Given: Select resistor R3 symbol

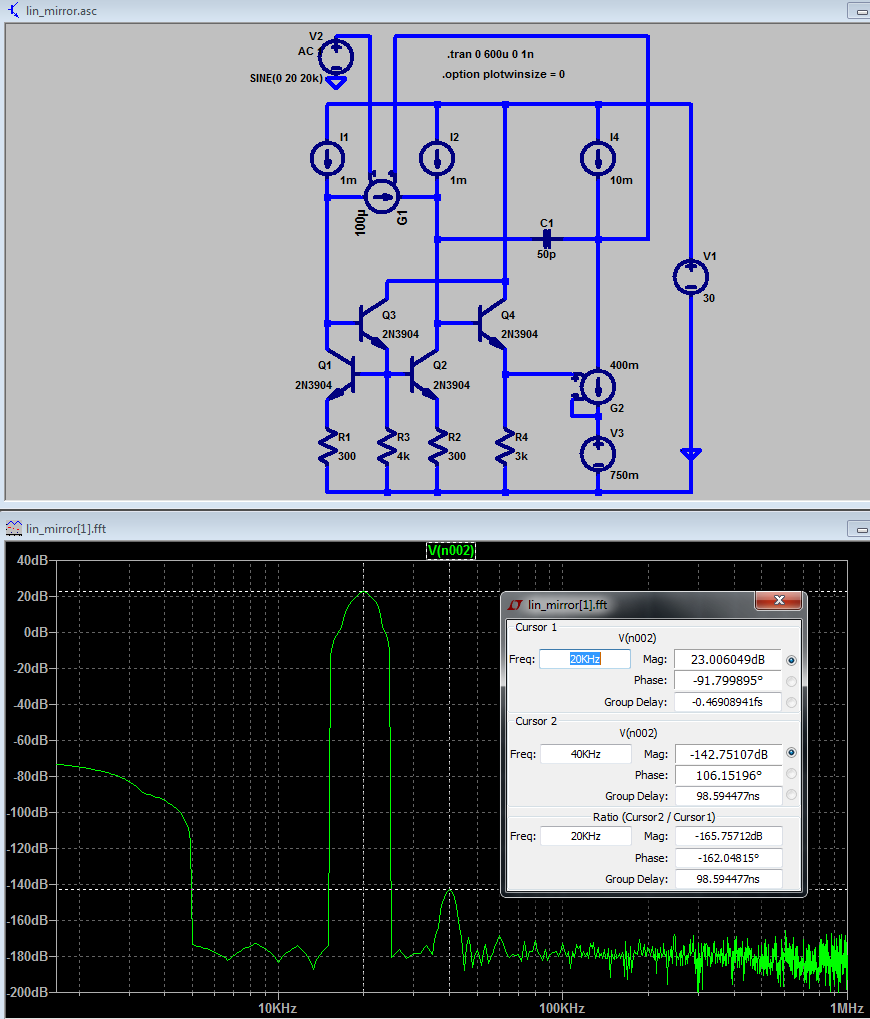Looking at the screenshot, I should (x=387, y=447).
